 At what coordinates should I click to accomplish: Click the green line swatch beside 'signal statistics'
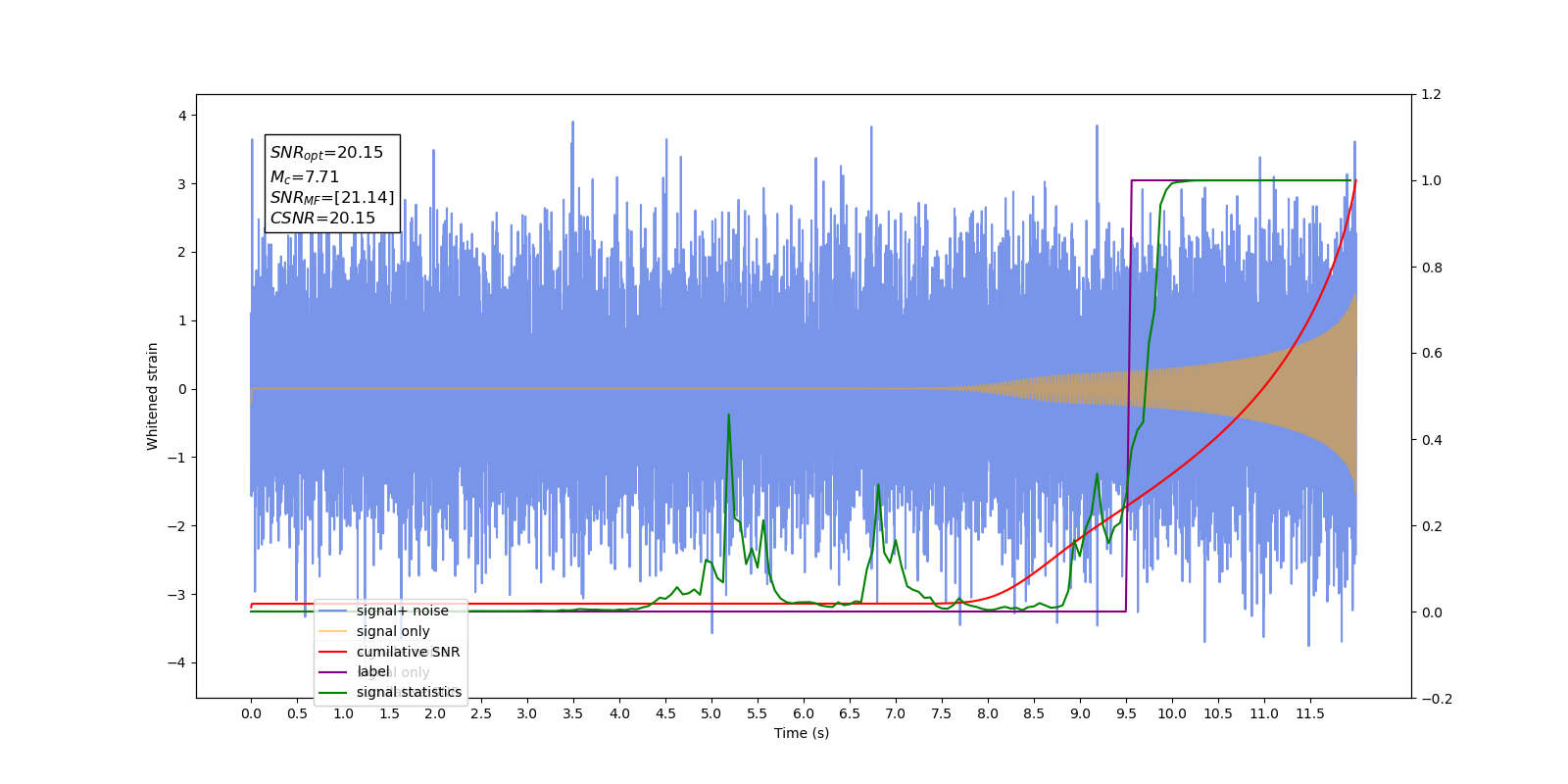click(333, 692)
